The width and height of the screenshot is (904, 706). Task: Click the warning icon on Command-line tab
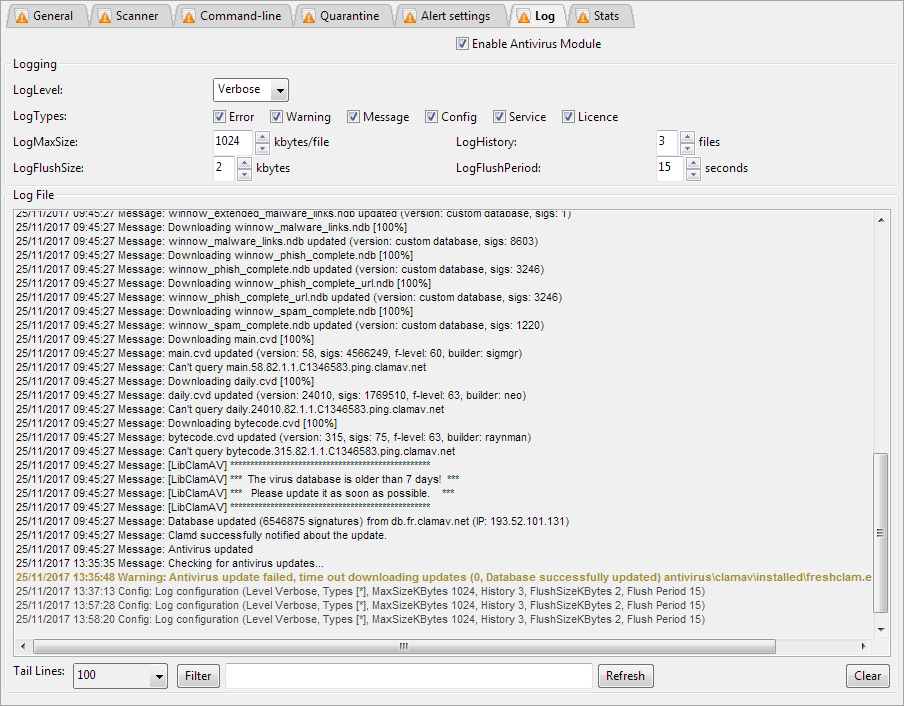pos(187,16)
